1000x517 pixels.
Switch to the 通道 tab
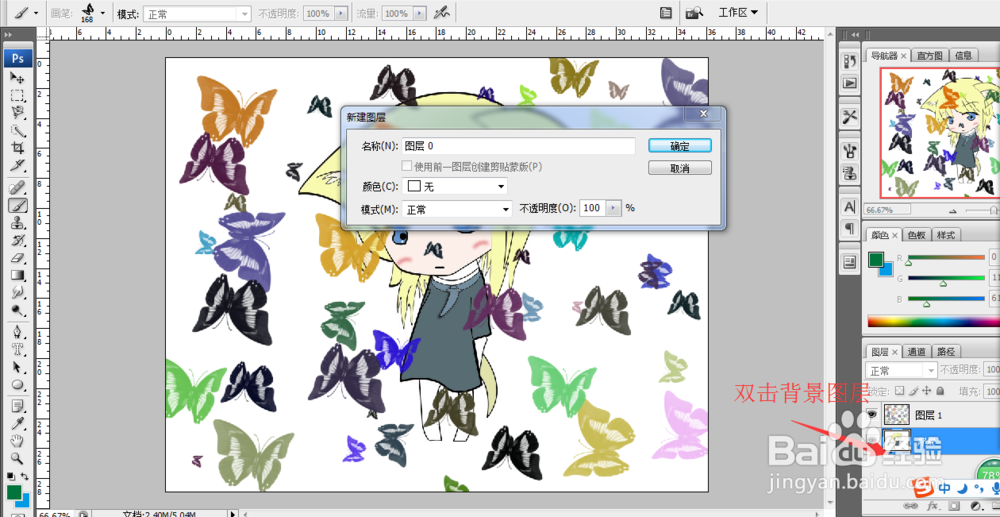[x=916, y=351]
